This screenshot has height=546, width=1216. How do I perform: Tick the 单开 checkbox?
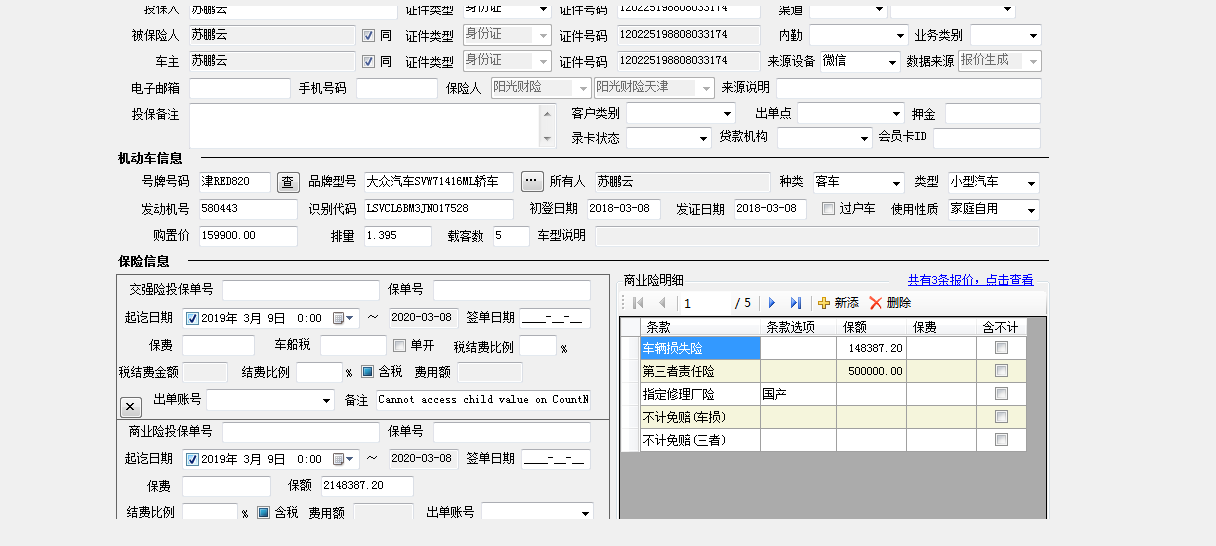pyautogui.click(x=400, y=346)
